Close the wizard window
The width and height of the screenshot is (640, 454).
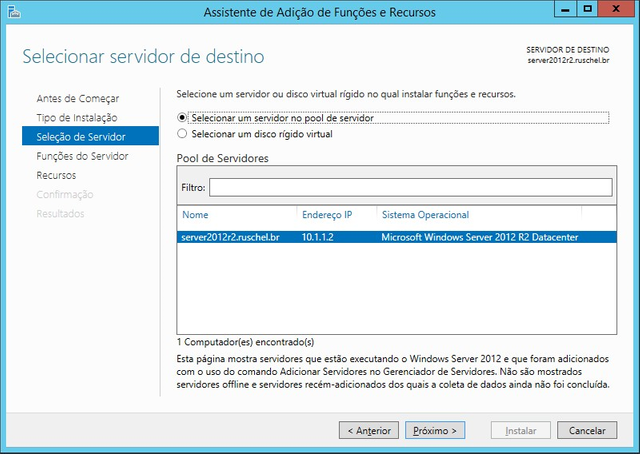tap(616, 9)
